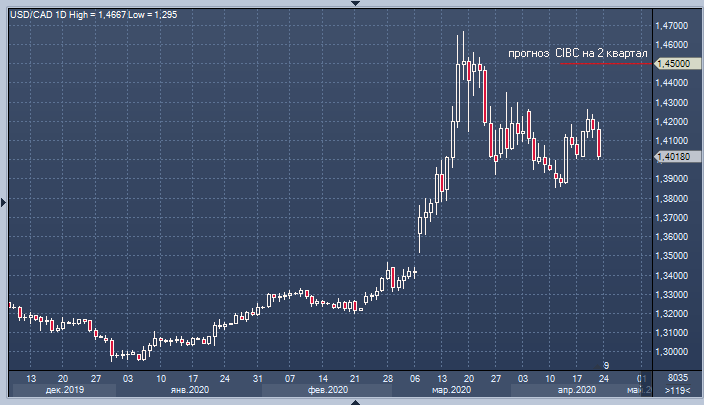
Task: Click the 1,47000 price axis label
Action: coord(672,25)
